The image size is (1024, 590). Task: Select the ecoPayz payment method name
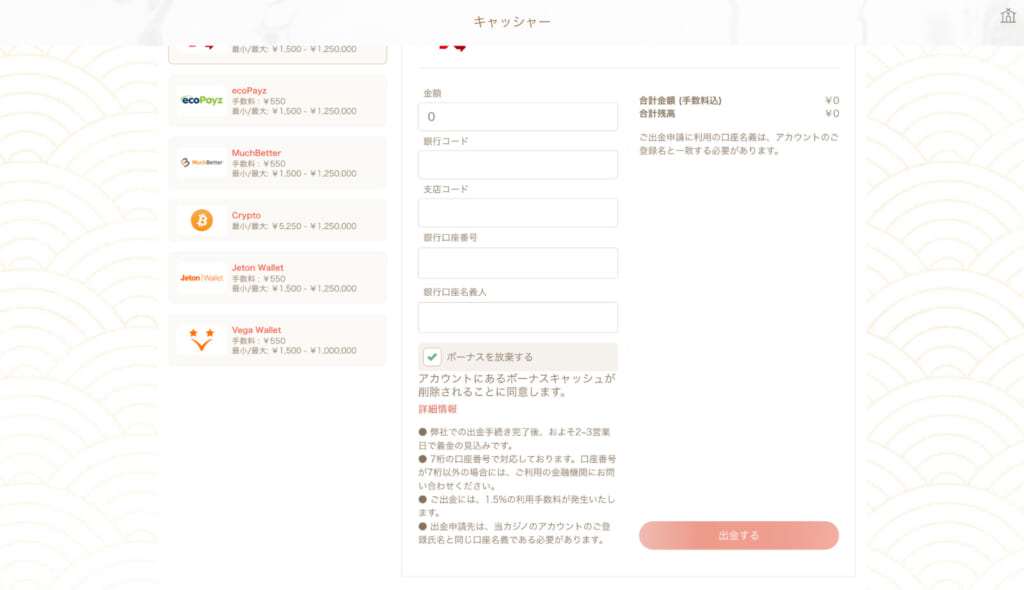249,91
